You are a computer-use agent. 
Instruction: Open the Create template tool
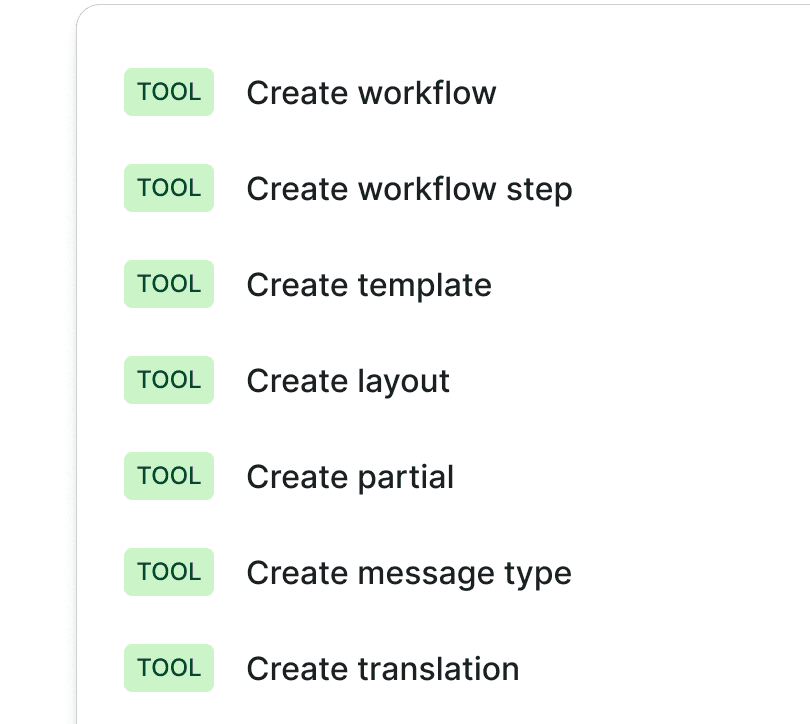[x=368, y=284]
